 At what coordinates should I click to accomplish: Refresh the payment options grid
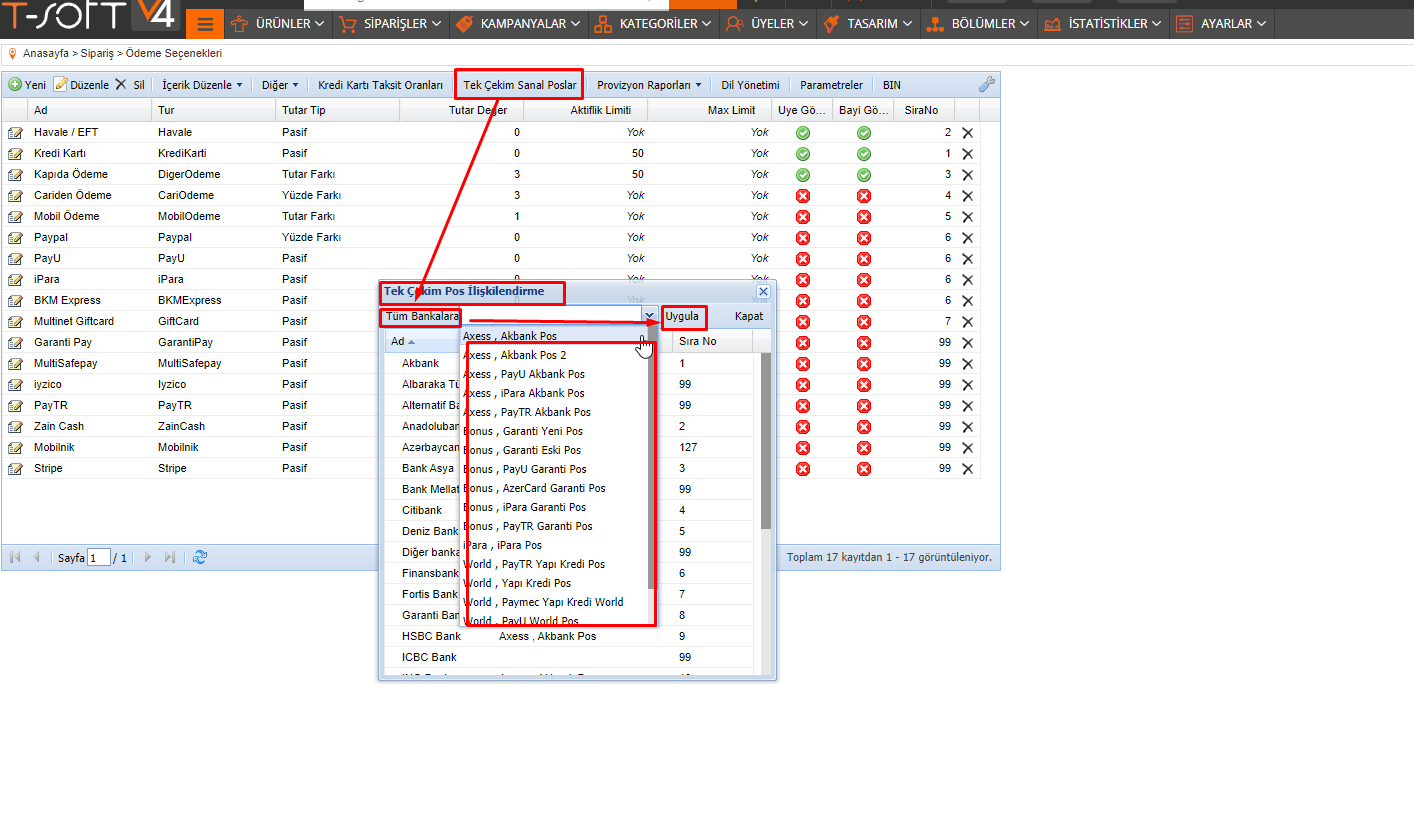tap(200, 557)
